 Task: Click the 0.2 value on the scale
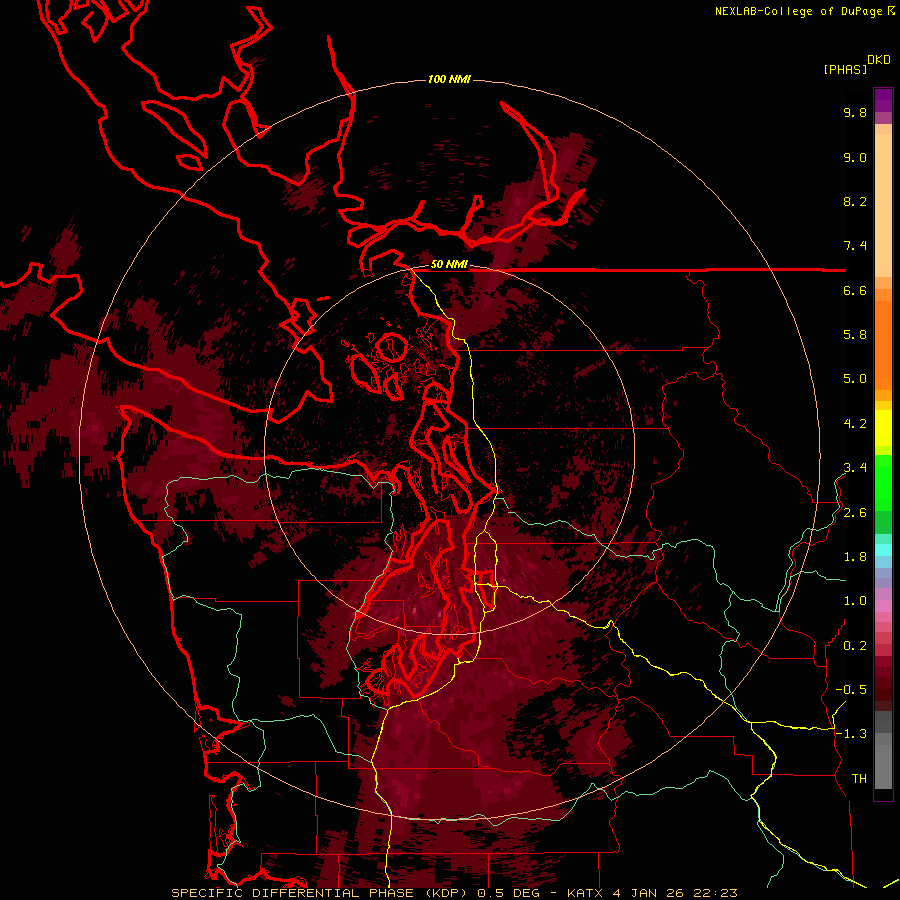click(855, 646)
